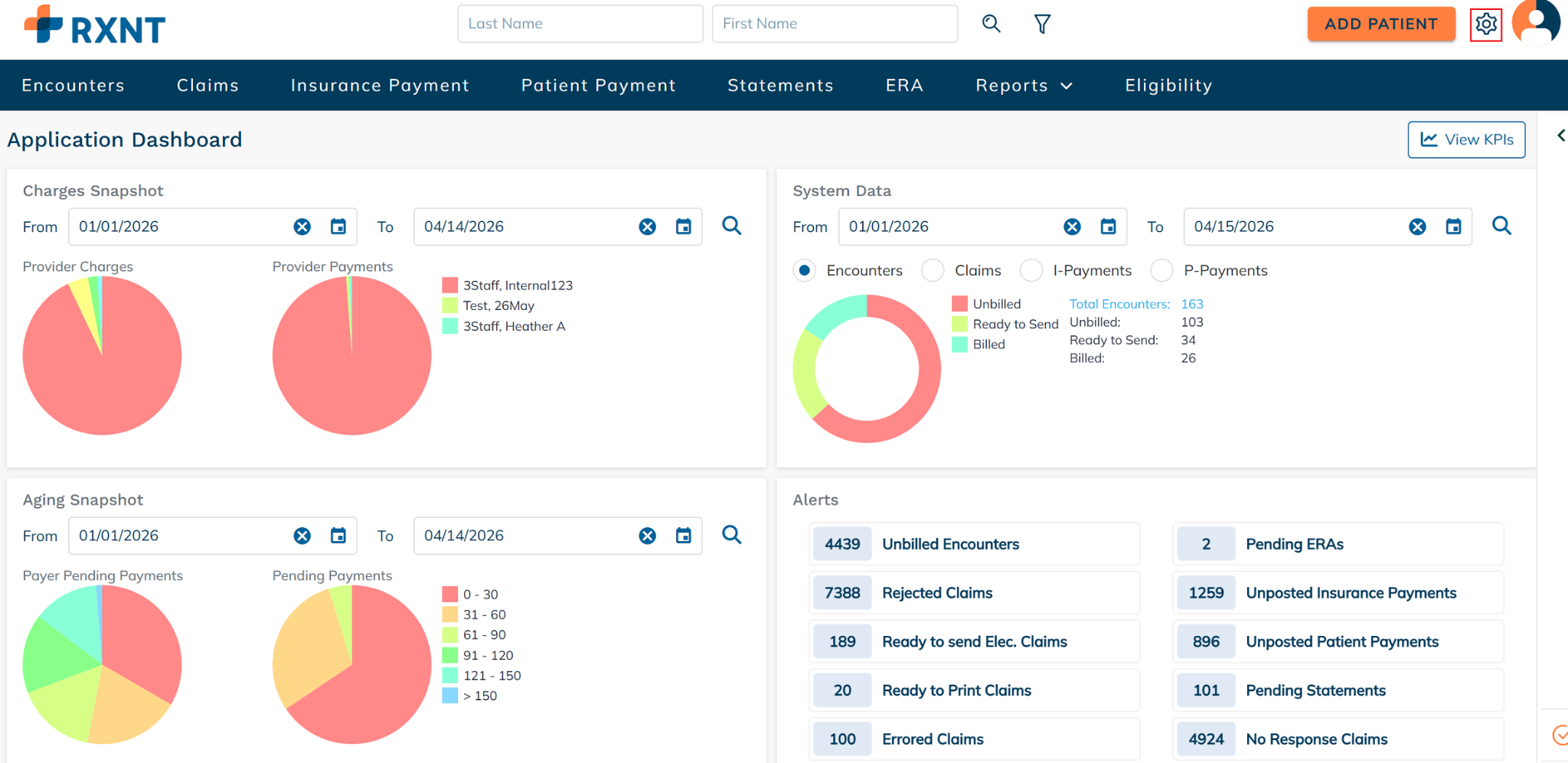Open the settings gear icon
1568x763 pixels.
(1485, 24)
